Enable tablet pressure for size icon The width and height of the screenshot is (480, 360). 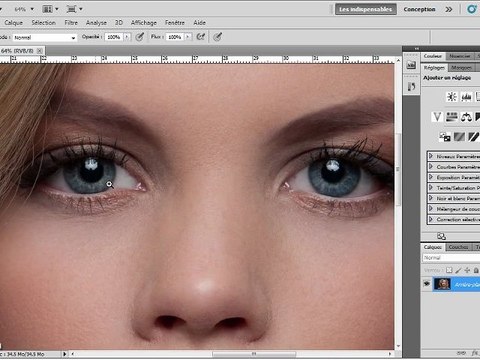tap(217, 37)
